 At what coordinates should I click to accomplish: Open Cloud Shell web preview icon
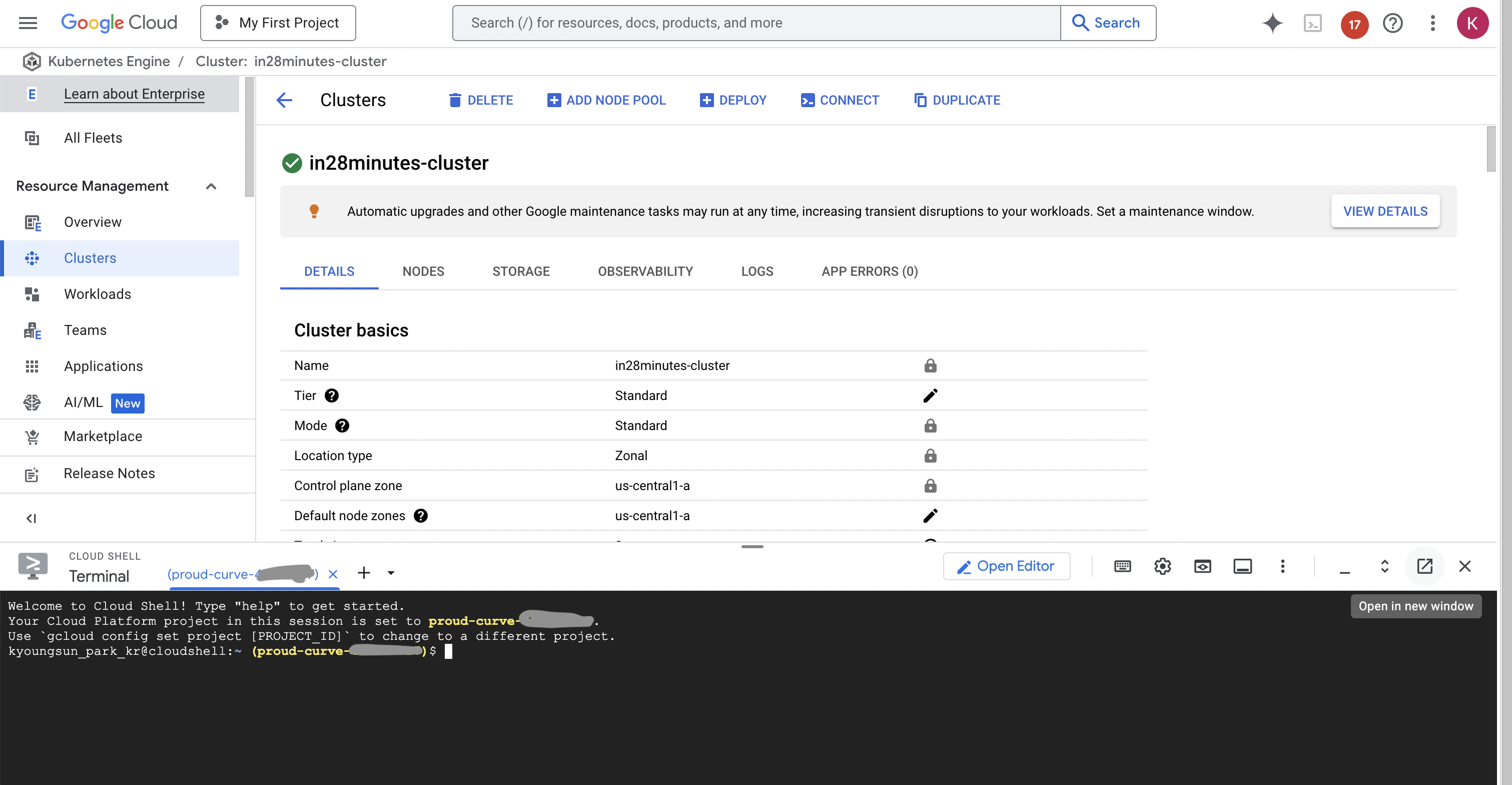[x=1202, y=566]
